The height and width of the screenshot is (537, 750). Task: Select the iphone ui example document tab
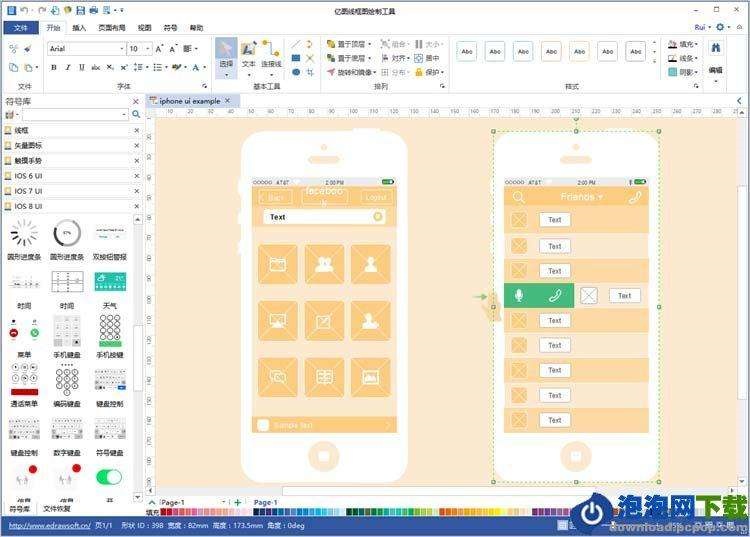pos(190,101)
